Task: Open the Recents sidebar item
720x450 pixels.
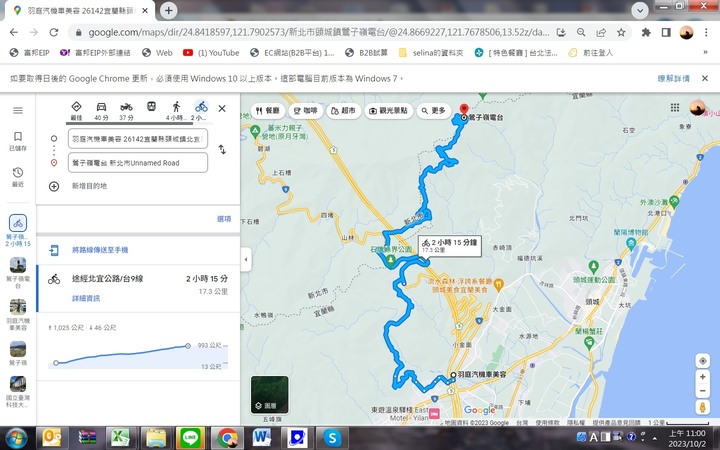Action: pos(18,177)
